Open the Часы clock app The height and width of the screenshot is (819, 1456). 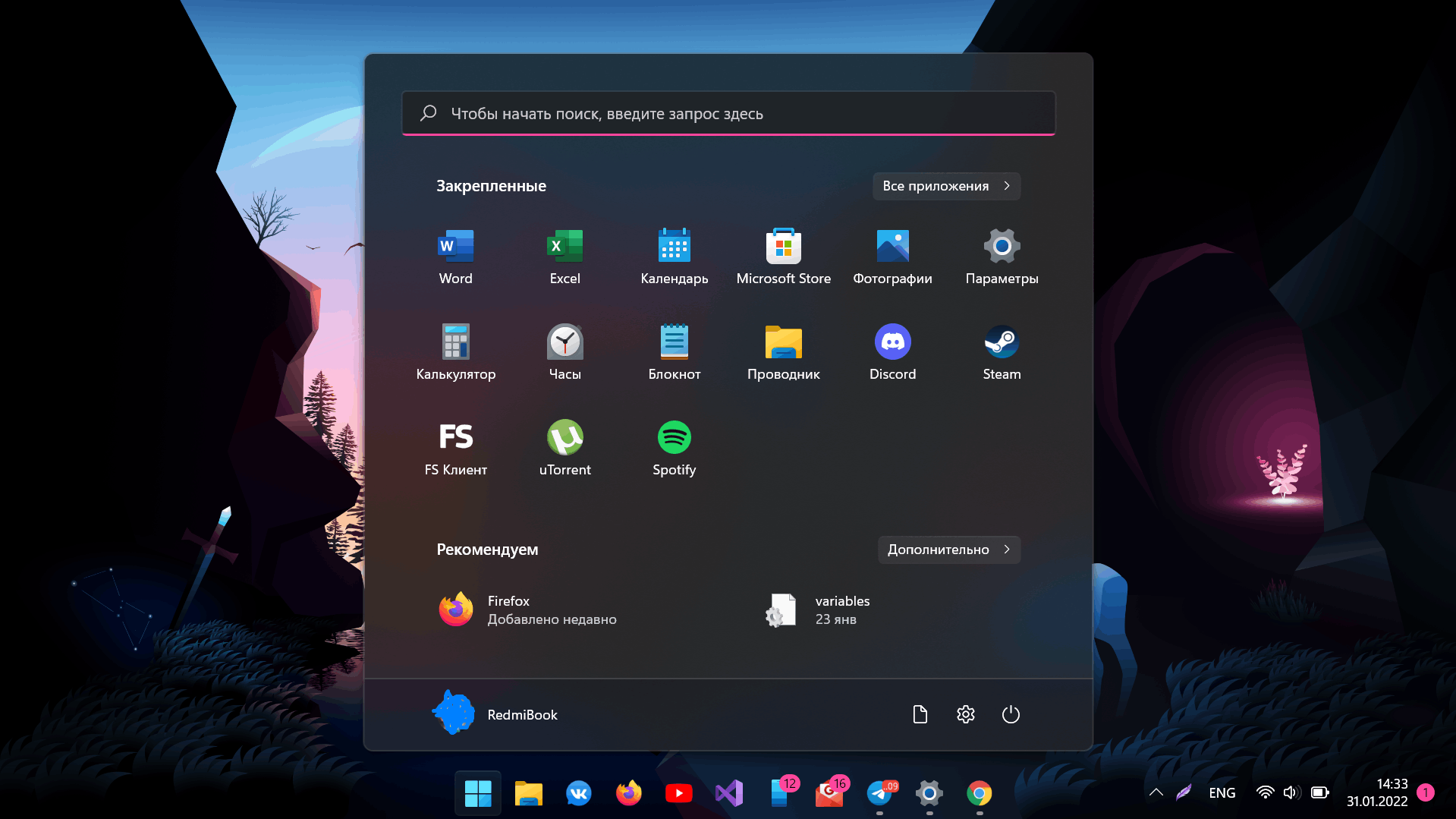tap(564, 353)
